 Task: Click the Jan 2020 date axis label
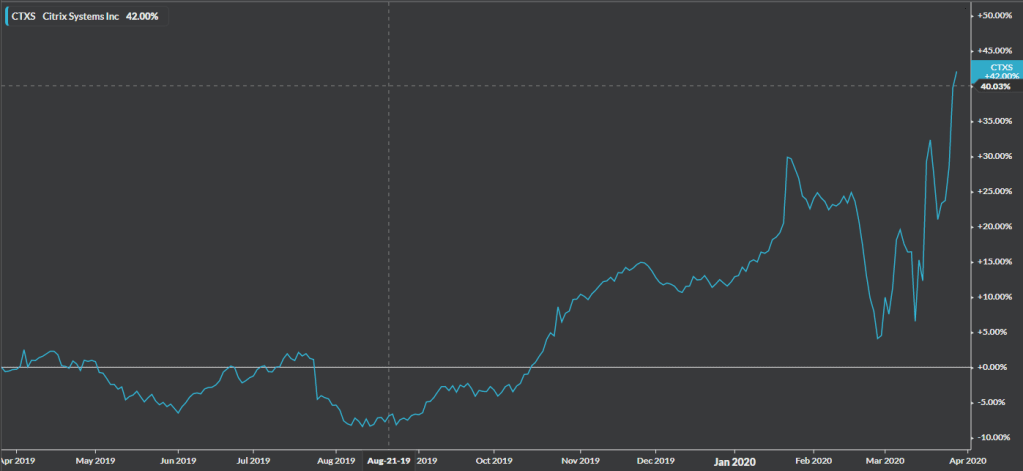(734, 462)
